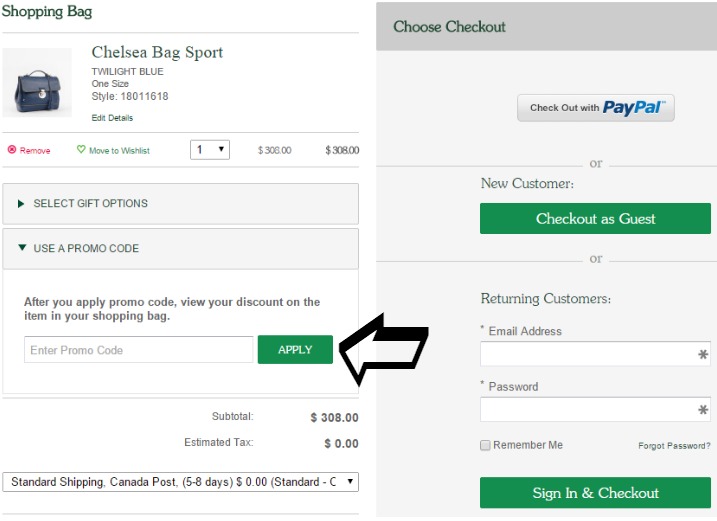Click the Sign In & Checkout button

point(595,493)
